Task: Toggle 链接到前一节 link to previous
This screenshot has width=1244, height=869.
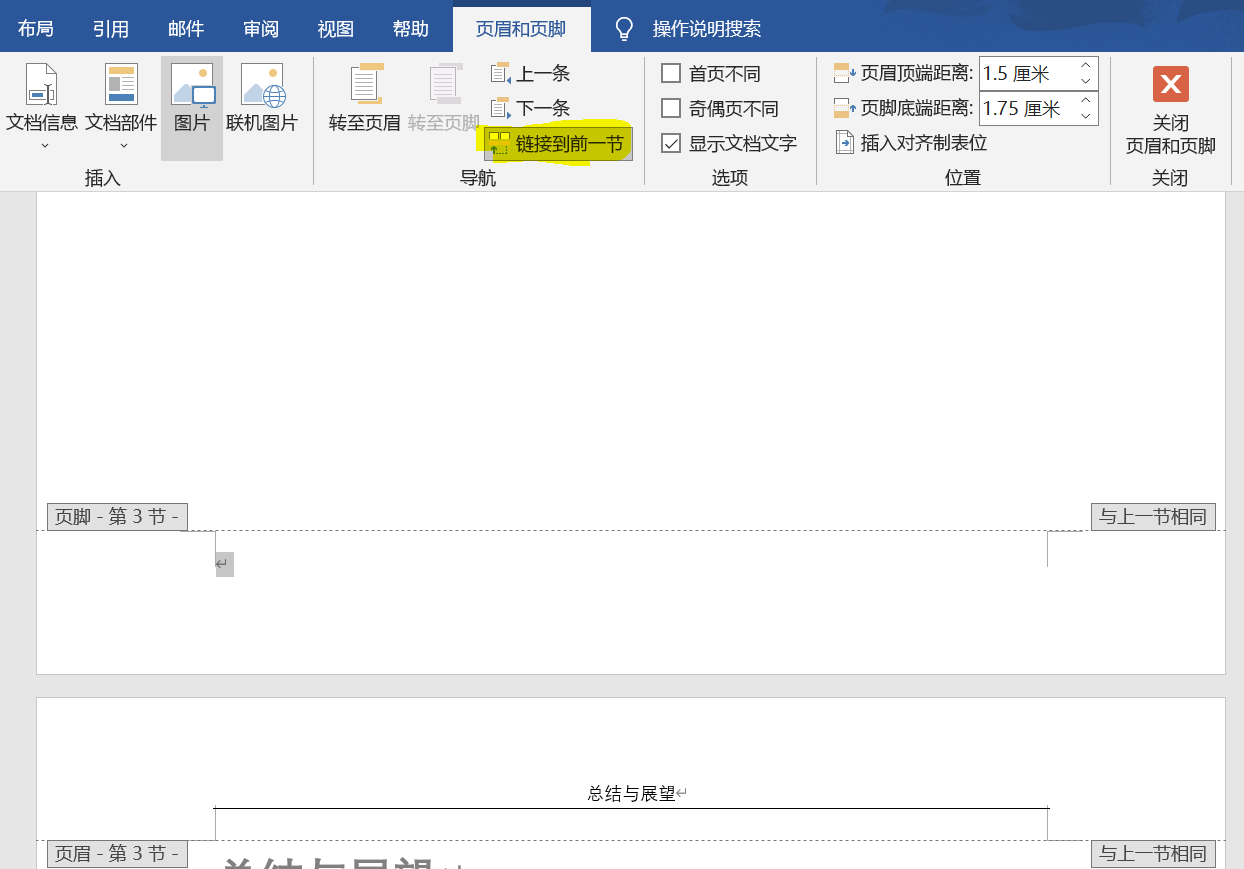Action: [x=557, y=144]
